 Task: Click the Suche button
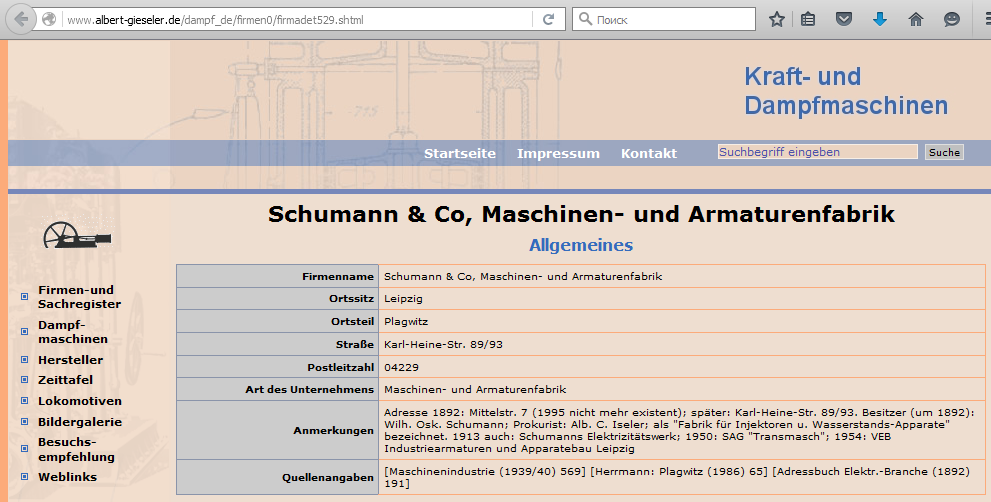pos(944,152)
